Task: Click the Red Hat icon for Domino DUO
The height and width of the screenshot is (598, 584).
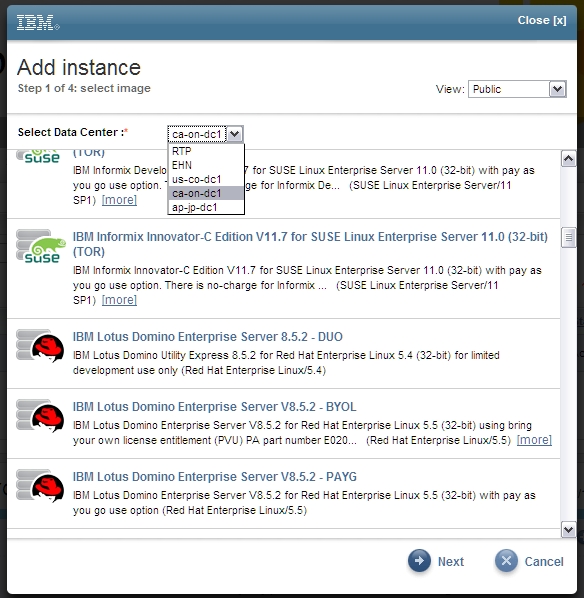Action: [x=40, y=346]
